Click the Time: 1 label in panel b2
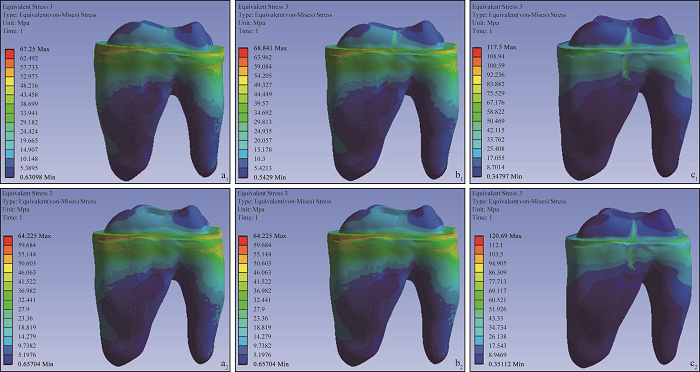Viewport: 700px width, 372px height. 248,217
